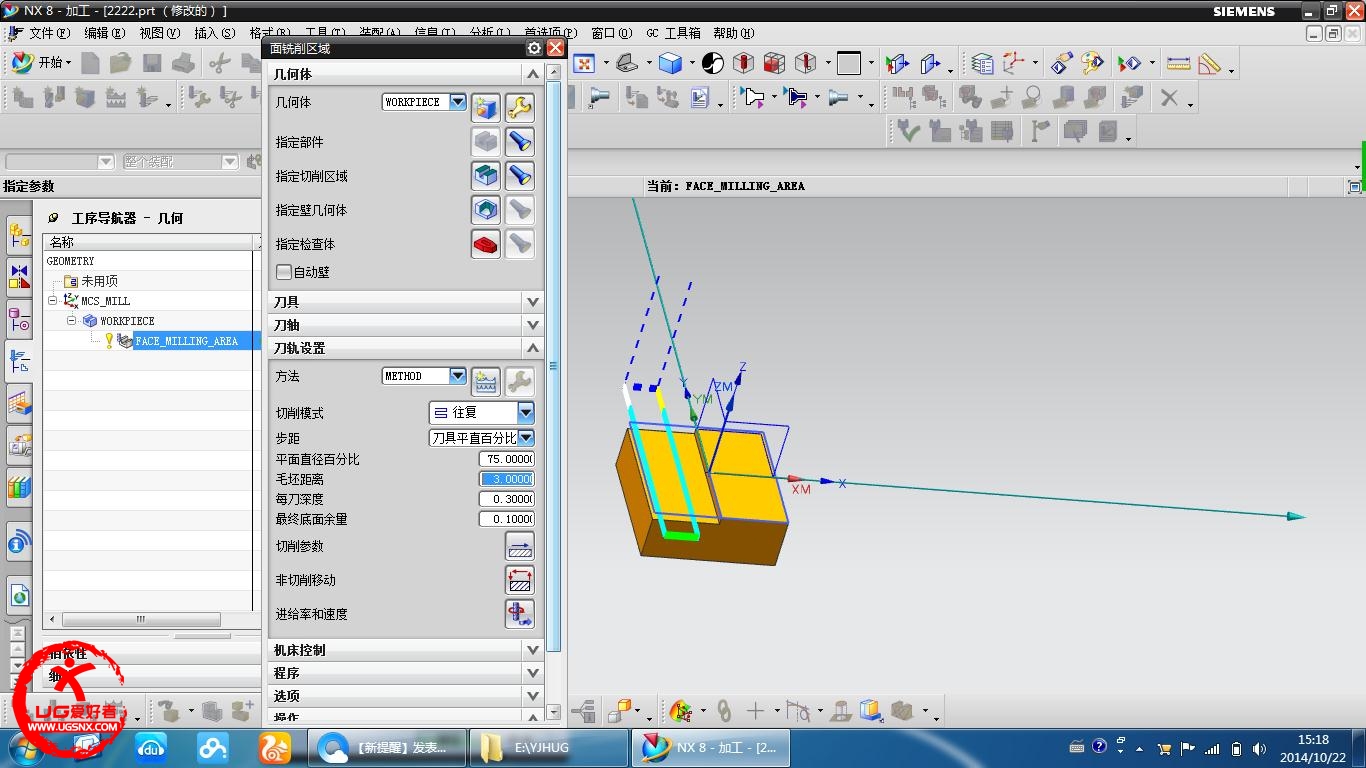Click the measure distance ruler icon

pyautogui.click(x=1179, y=64)
